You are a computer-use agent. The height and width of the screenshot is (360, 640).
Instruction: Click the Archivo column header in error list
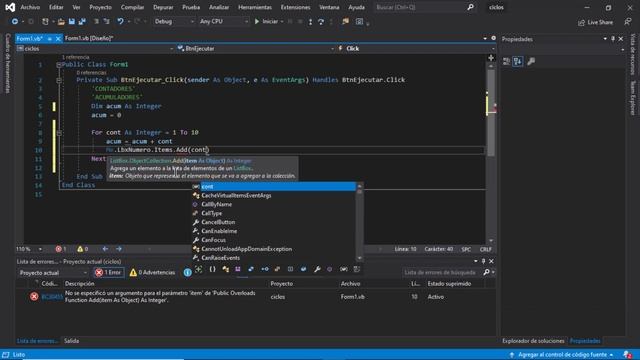click(350, 284)
